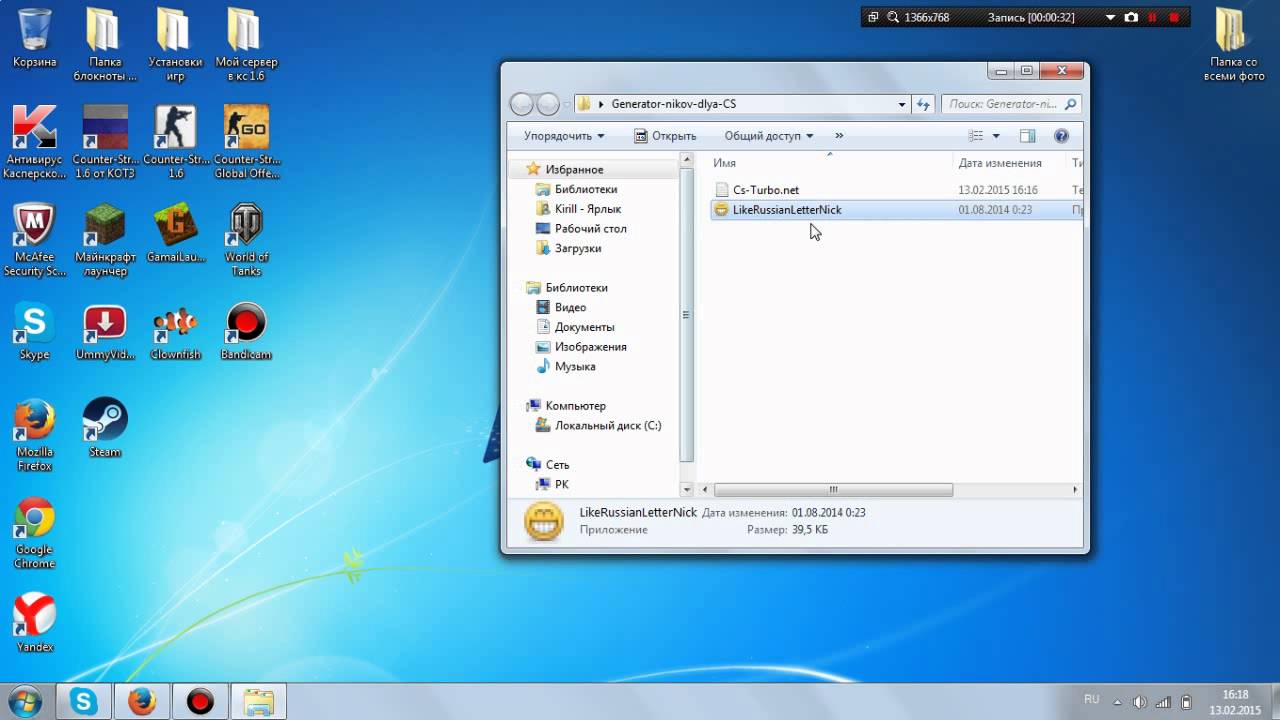Switch to Skype in the taskbar

84,702
